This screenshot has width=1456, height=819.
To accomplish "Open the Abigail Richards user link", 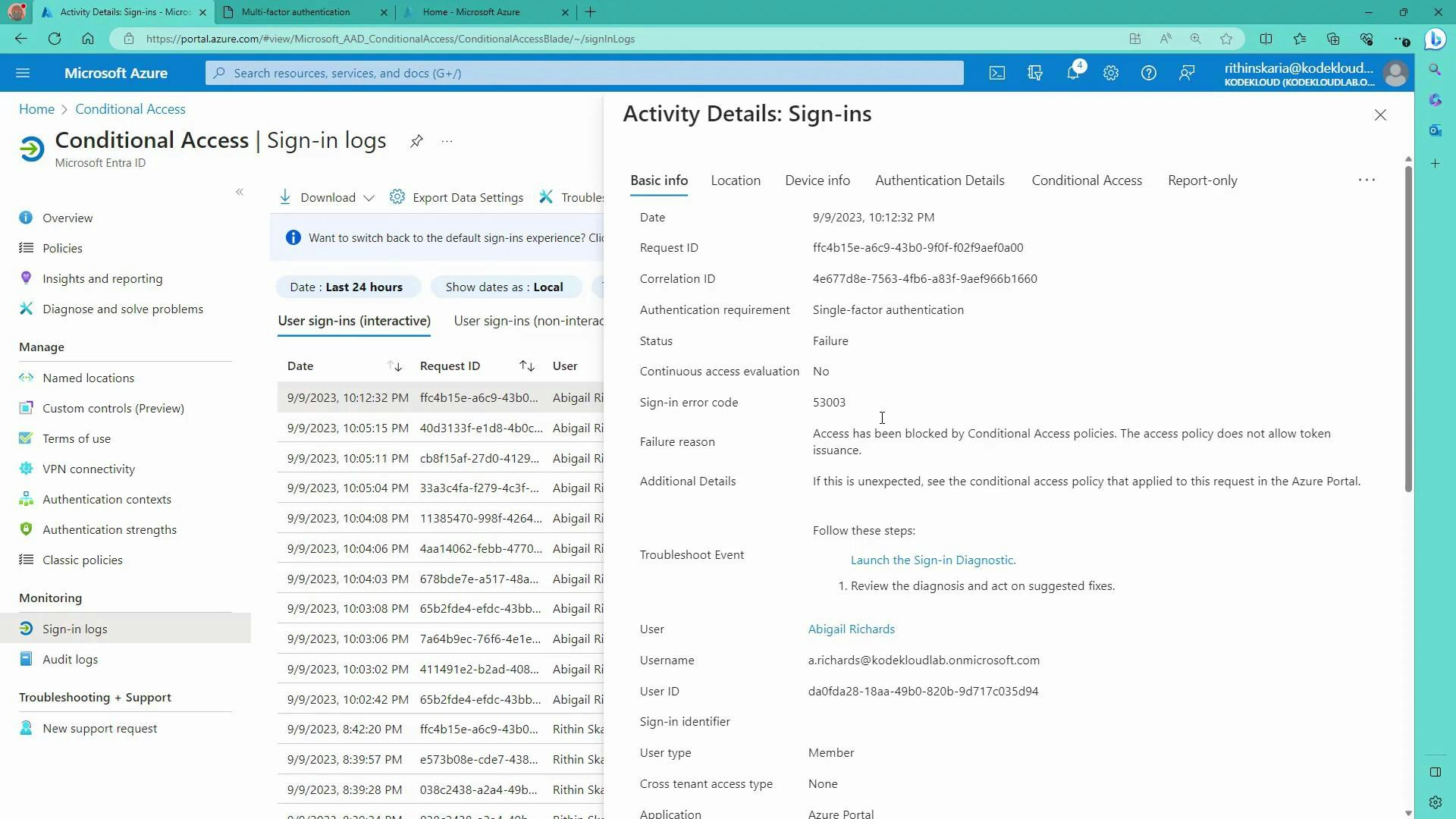I will [851, 629].
